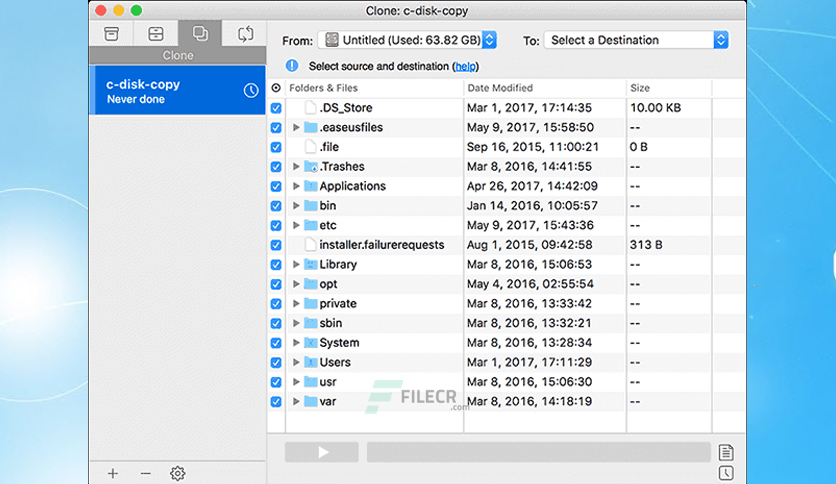Uncheck the Library checkbox
Viewport: 836px width, 484px height.
coord(276,264)
